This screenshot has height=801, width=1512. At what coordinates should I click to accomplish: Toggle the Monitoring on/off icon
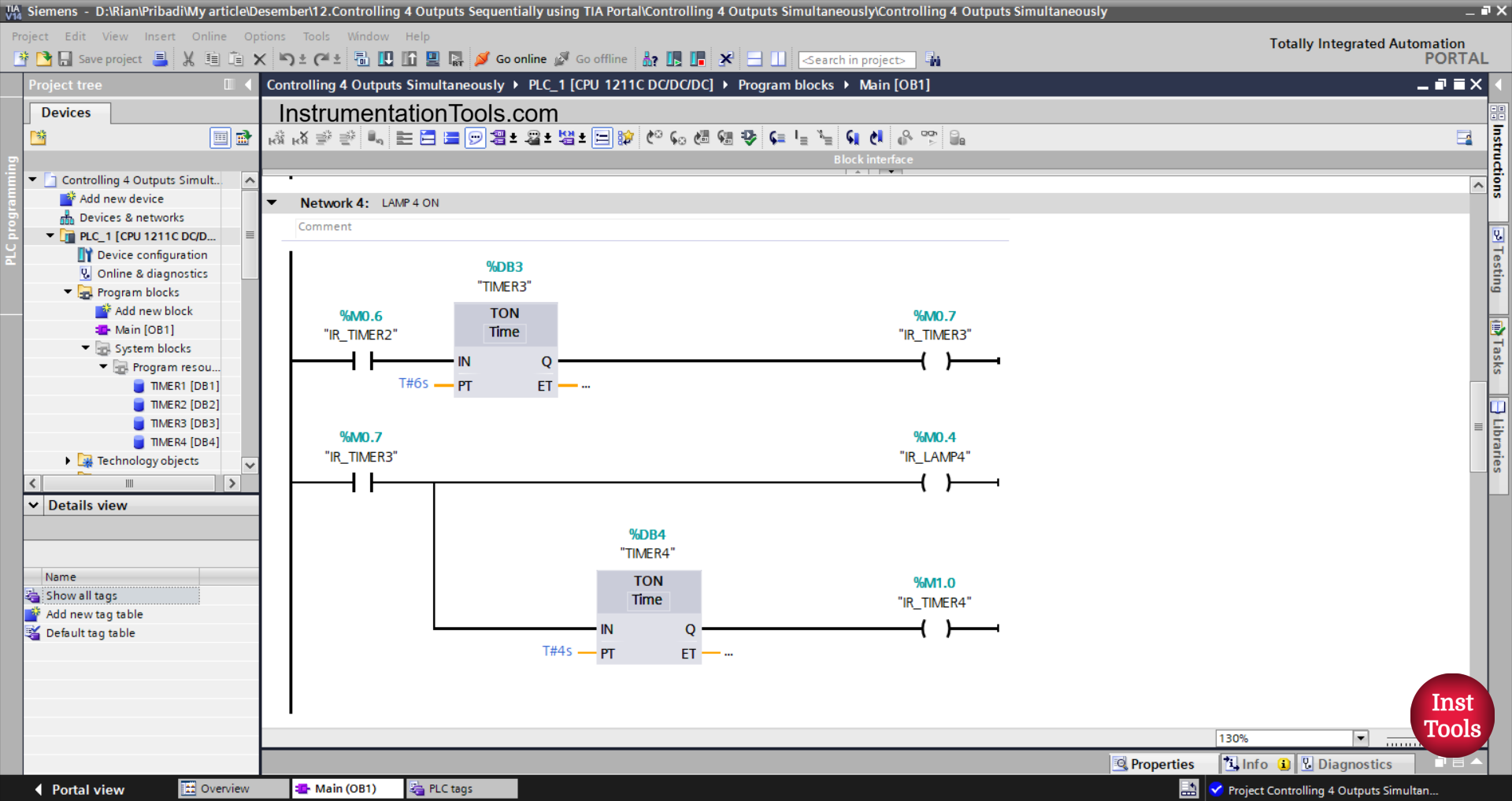click(929, 137)
